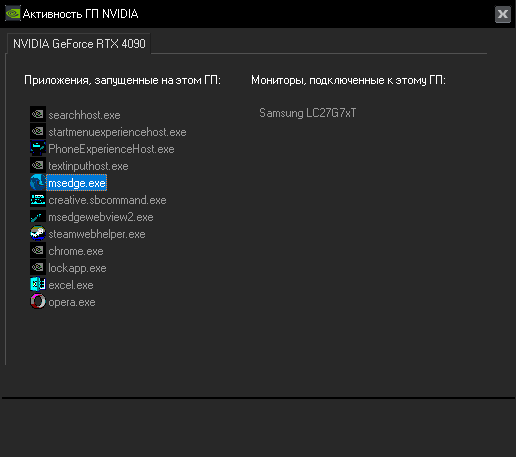Select opera.exe in the list

[72, 302]
